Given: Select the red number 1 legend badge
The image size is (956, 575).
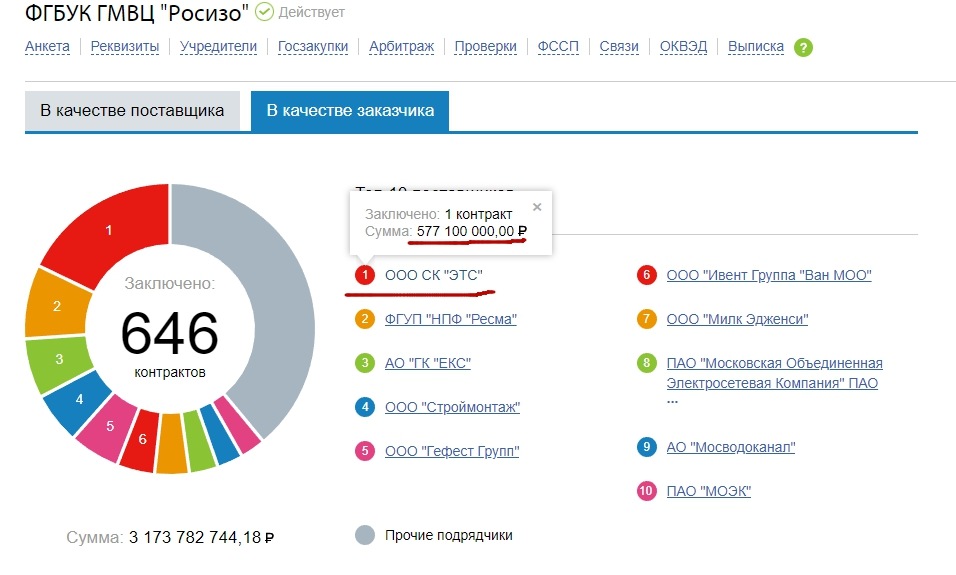Looking at the screenshot, I should click(x=365, y=275).
